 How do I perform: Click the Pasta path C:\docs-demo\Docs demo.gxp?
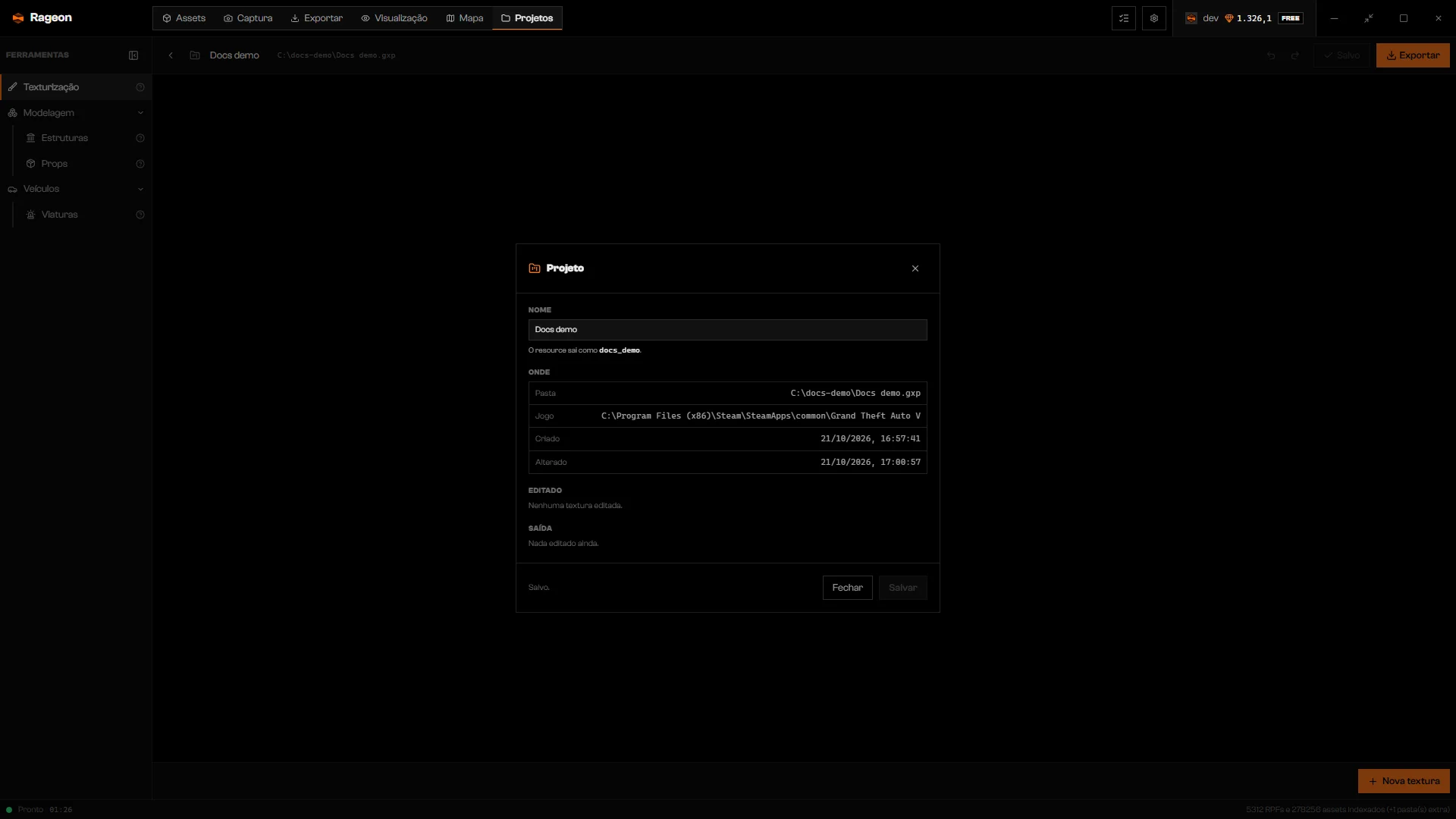pos(855,394)
